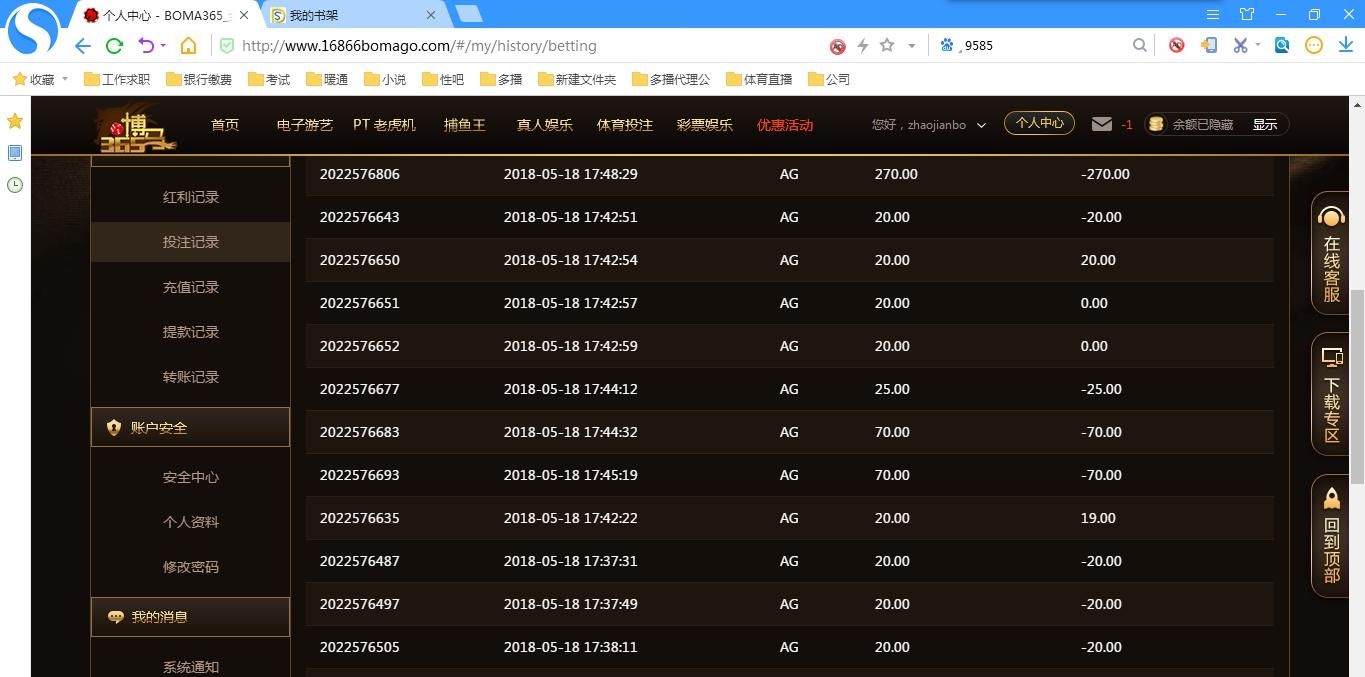Open the downloads arrow icon
The width and height of the screenshot is (1365, 677).
click(1346, 46)
